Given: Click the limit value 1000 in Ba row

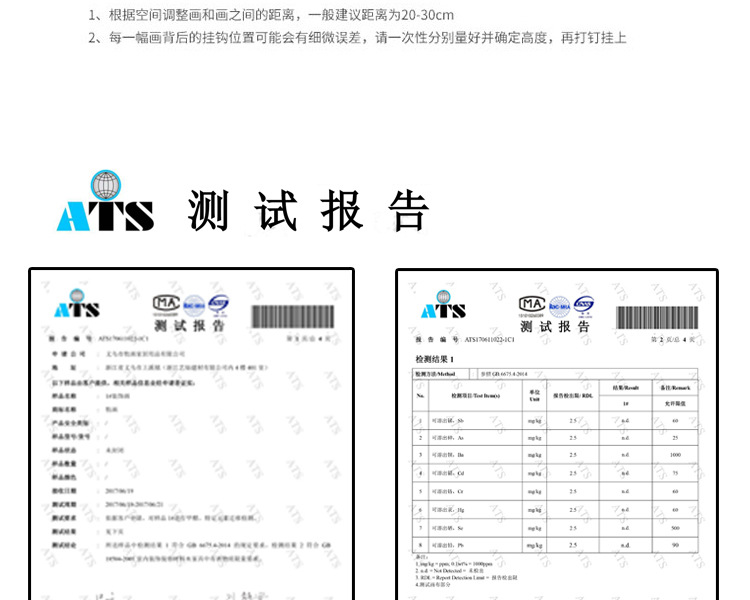Looking at the screenshot, I should pos(675,455).
